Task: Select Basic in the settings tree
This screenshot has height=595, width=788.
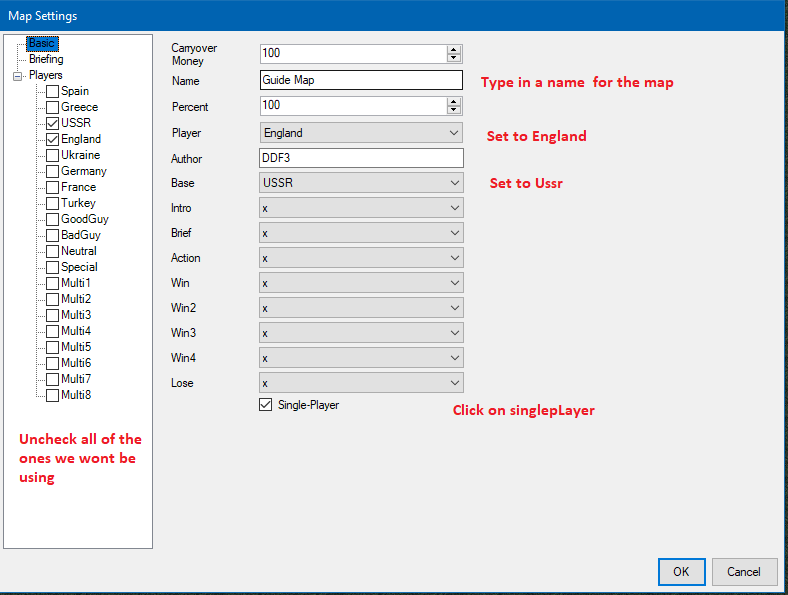Action: (42, 44)
